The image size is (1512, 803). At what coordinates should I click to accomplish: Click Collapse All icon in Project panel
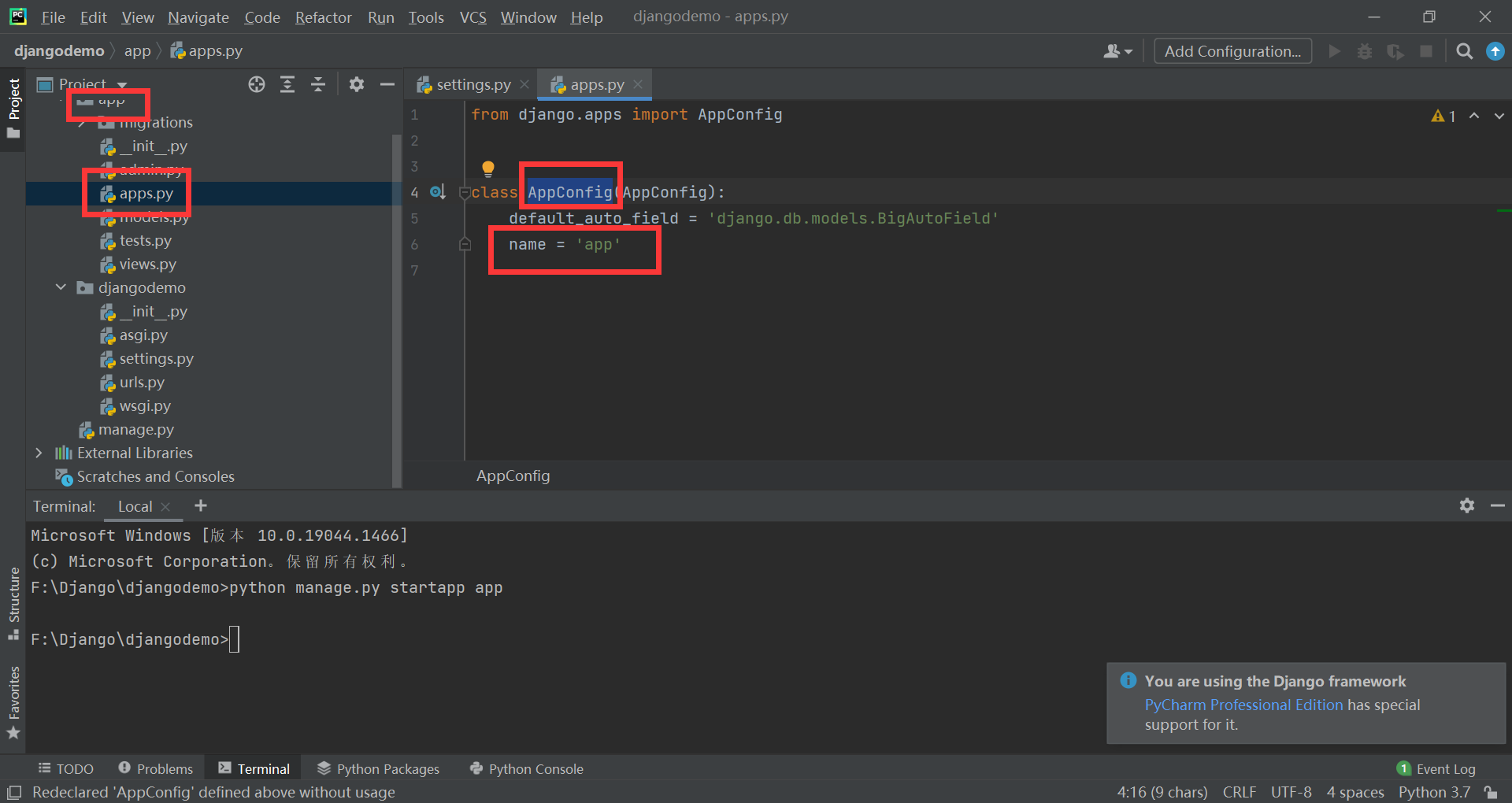(x=318, y=84)
